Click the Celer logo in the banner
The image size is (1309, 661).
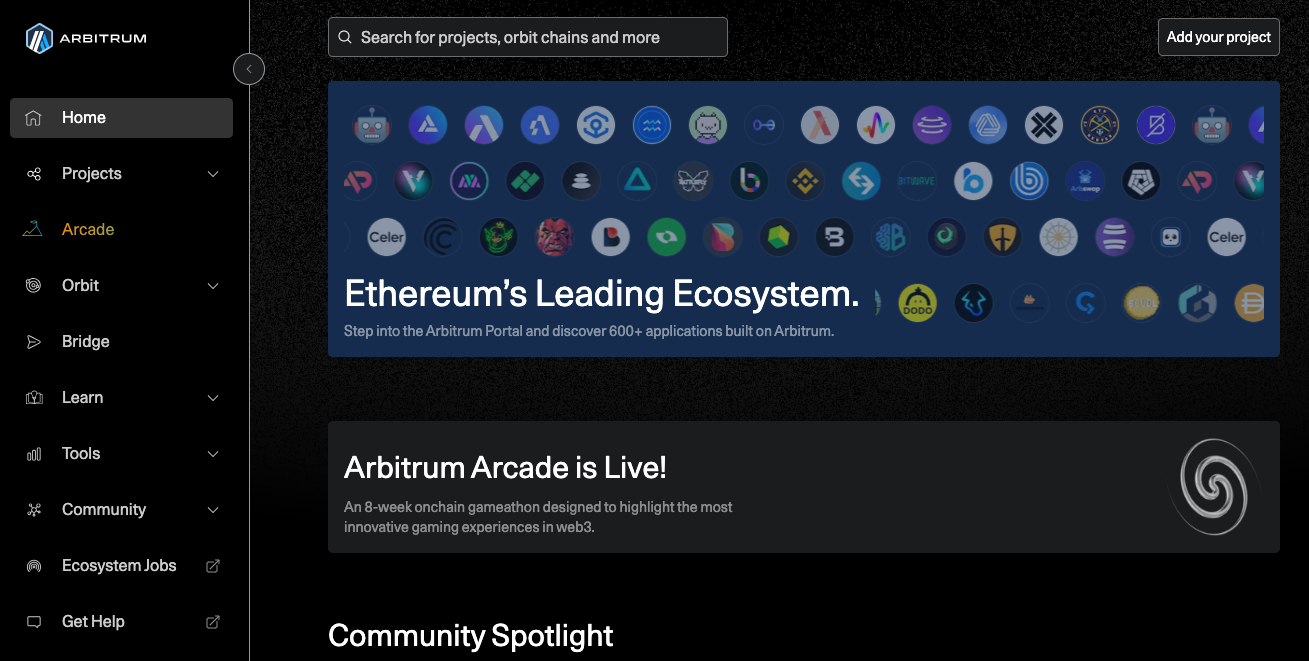tap(386, 237)
